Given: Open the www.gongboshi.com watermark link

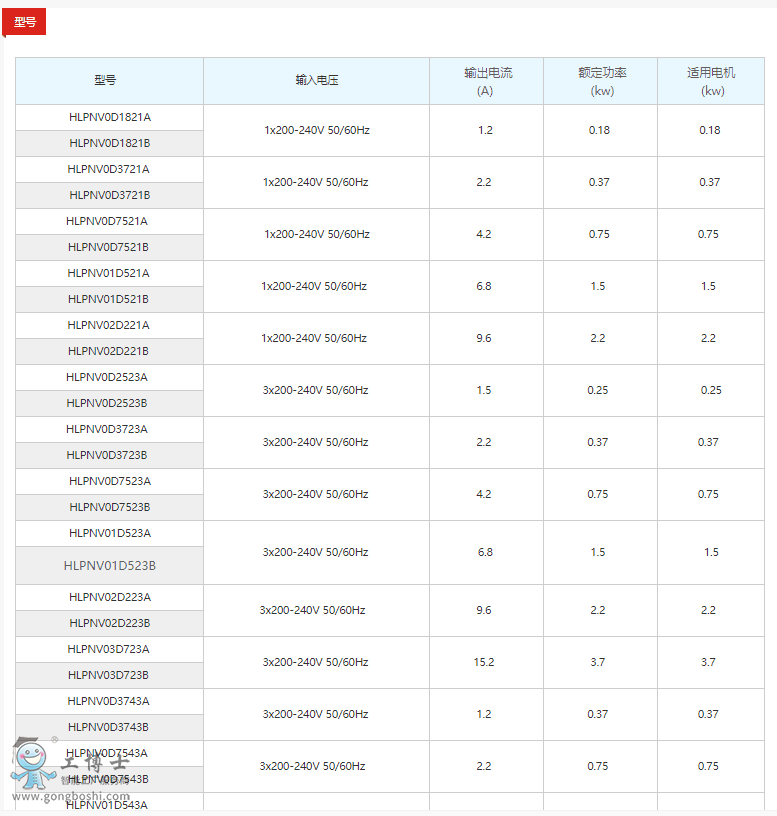Looking at the screenshot, I should click(61, 797).
